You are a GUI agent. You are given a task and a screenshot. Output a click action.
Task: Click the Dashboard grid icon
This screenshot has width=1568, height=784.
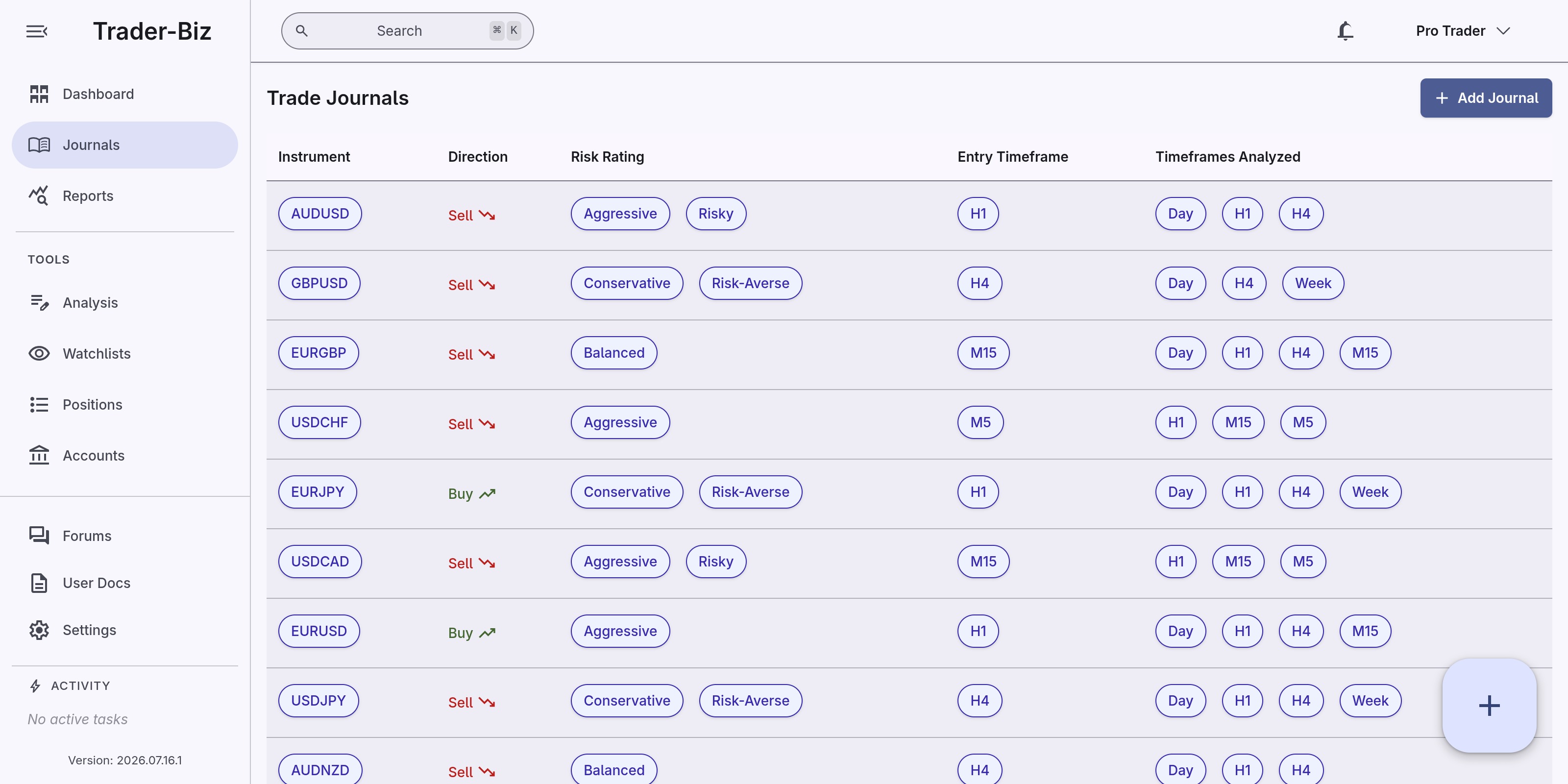(x=39, y=94)
